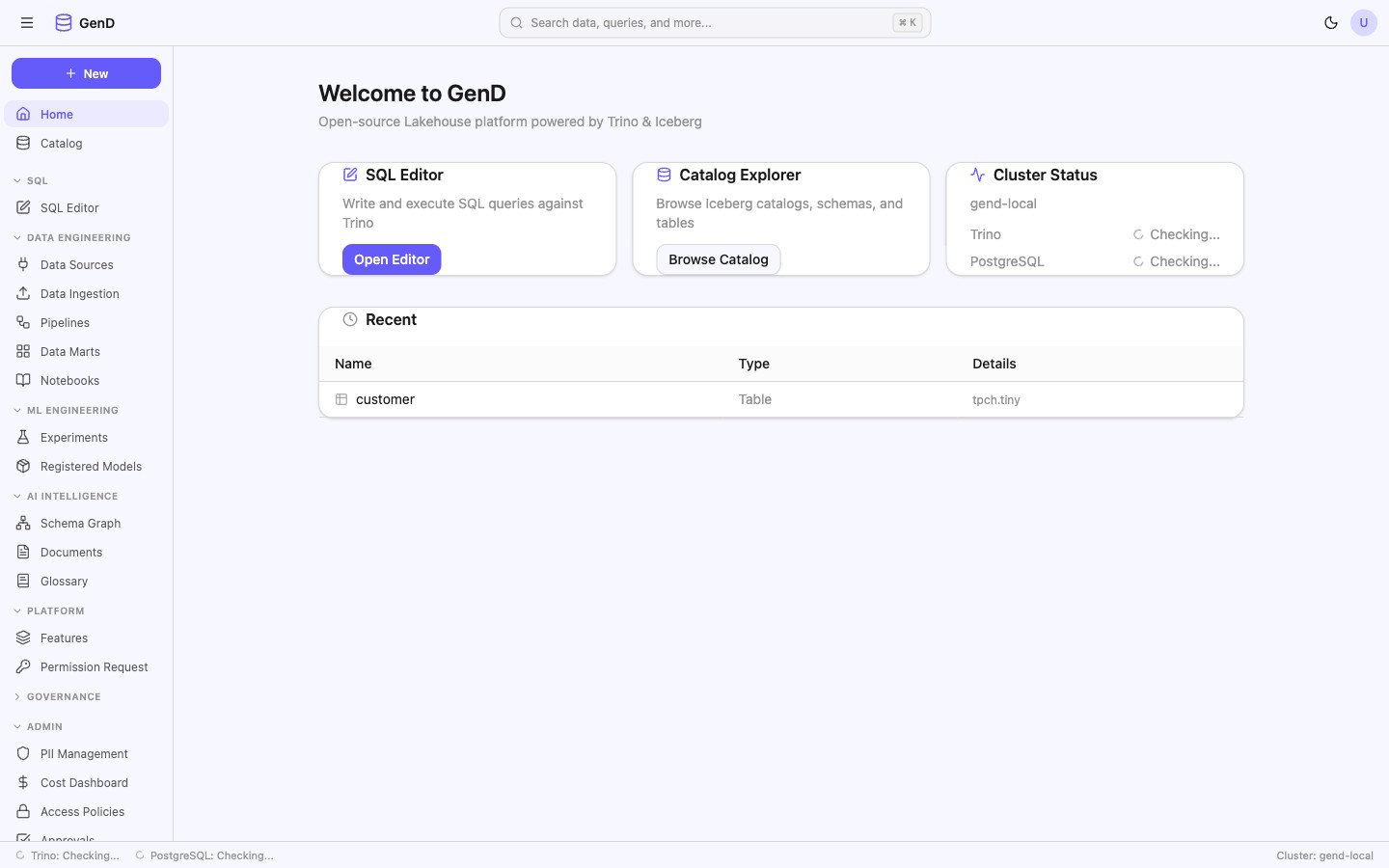This screenshot has height=868, width=1389.
Task: Open Registered Models in sidebar
Action: point(91,467)
